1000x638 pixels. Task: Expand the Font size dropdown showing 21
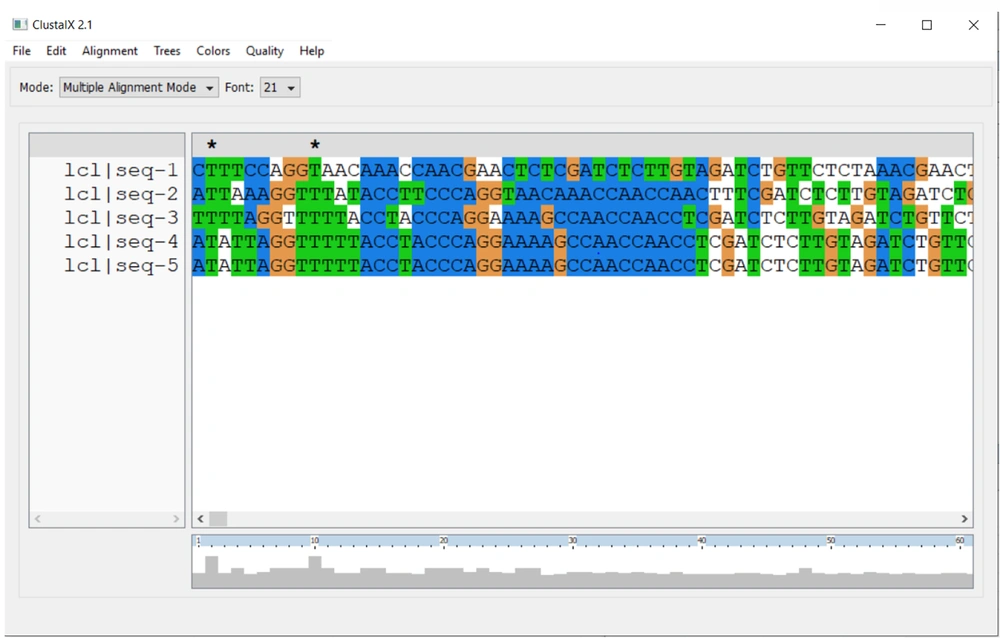coord(280,87)
